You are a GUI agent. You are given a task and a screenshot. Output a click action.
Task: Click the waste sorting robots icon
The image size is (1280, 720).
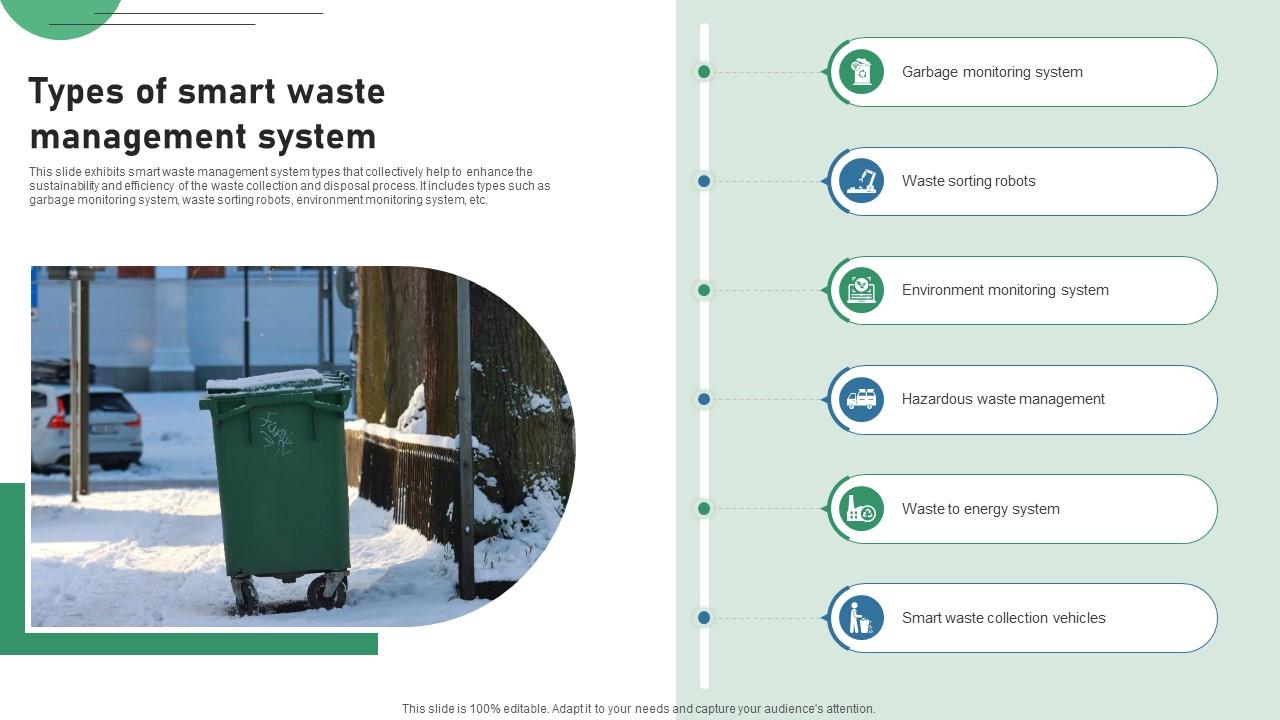tap(860, 181)
